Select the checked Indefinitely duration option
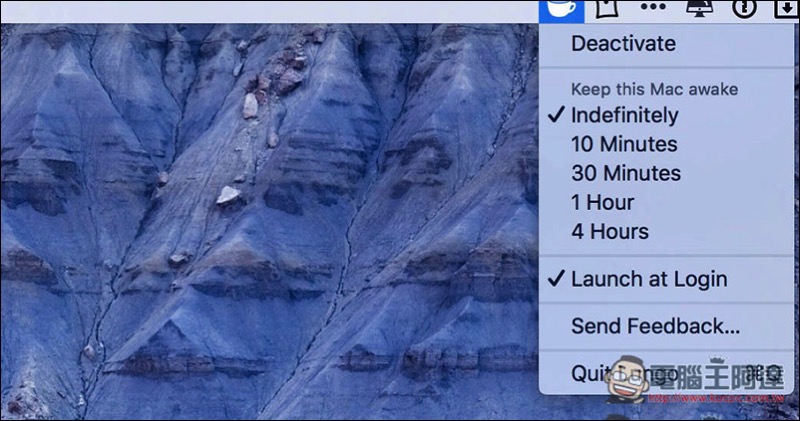The width and height of the screenshot is (800, 421). [x=624, y=115]
